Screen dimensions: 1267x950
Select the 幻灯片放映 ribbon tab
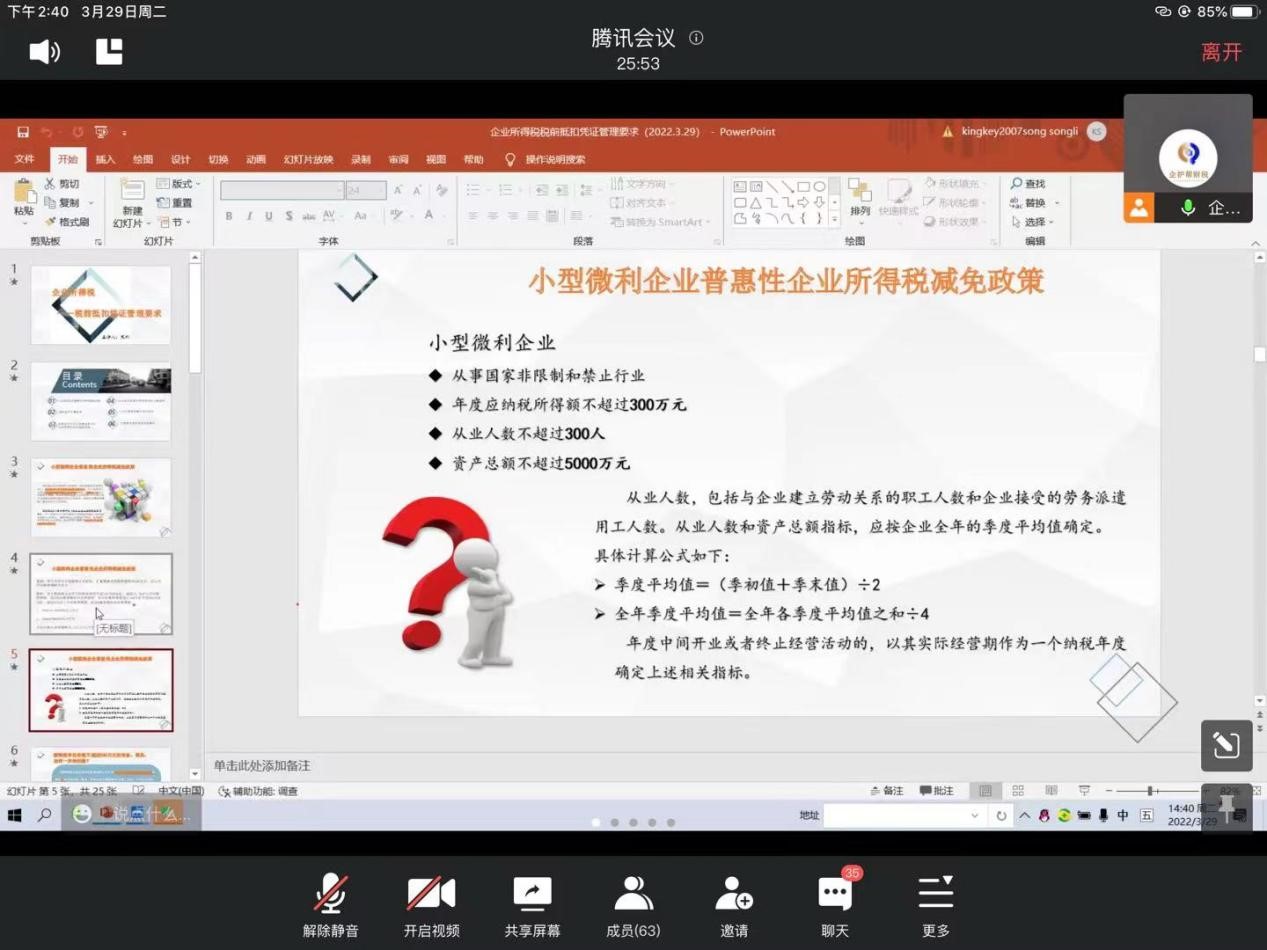click(308, 159)
